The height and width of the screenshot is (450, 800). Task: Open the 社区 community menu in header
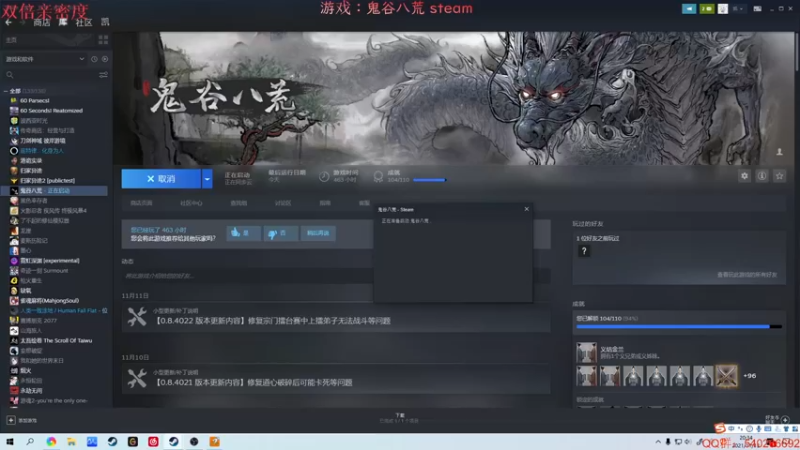pyautogui.click(x=84, y=22)
